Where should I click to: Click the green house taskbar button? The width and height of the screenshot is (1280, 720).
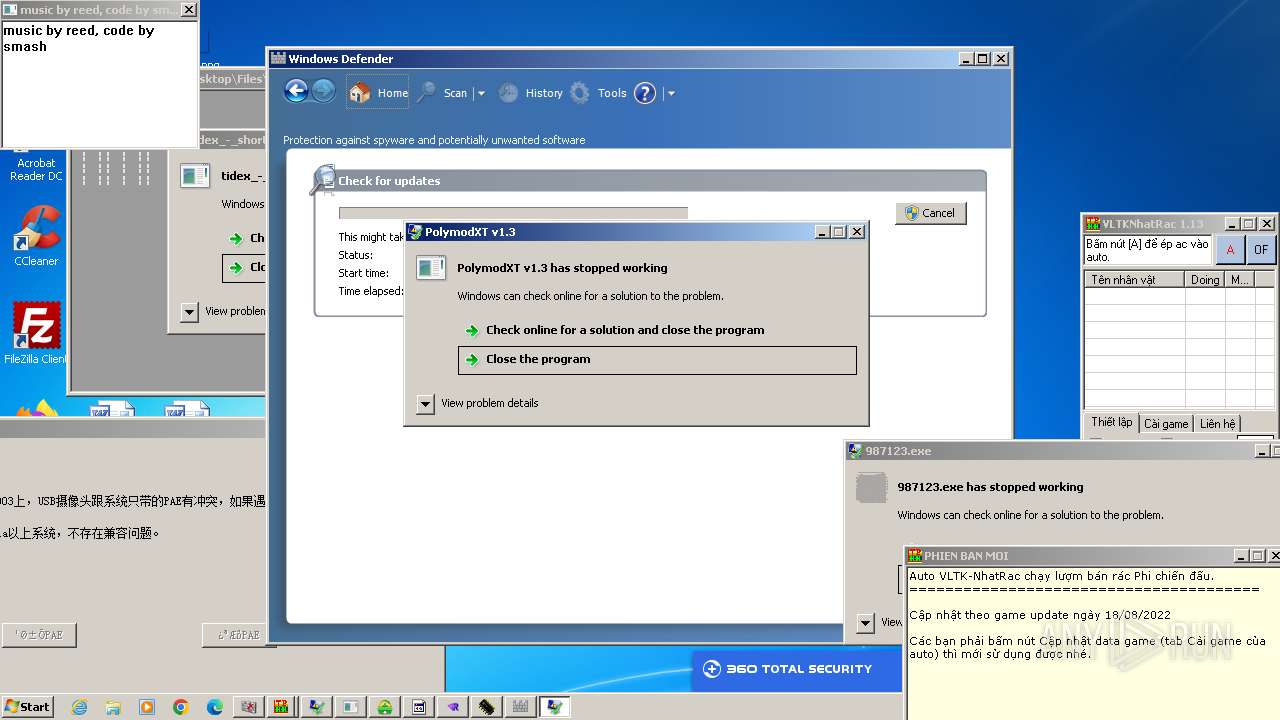tap(385, 707)
